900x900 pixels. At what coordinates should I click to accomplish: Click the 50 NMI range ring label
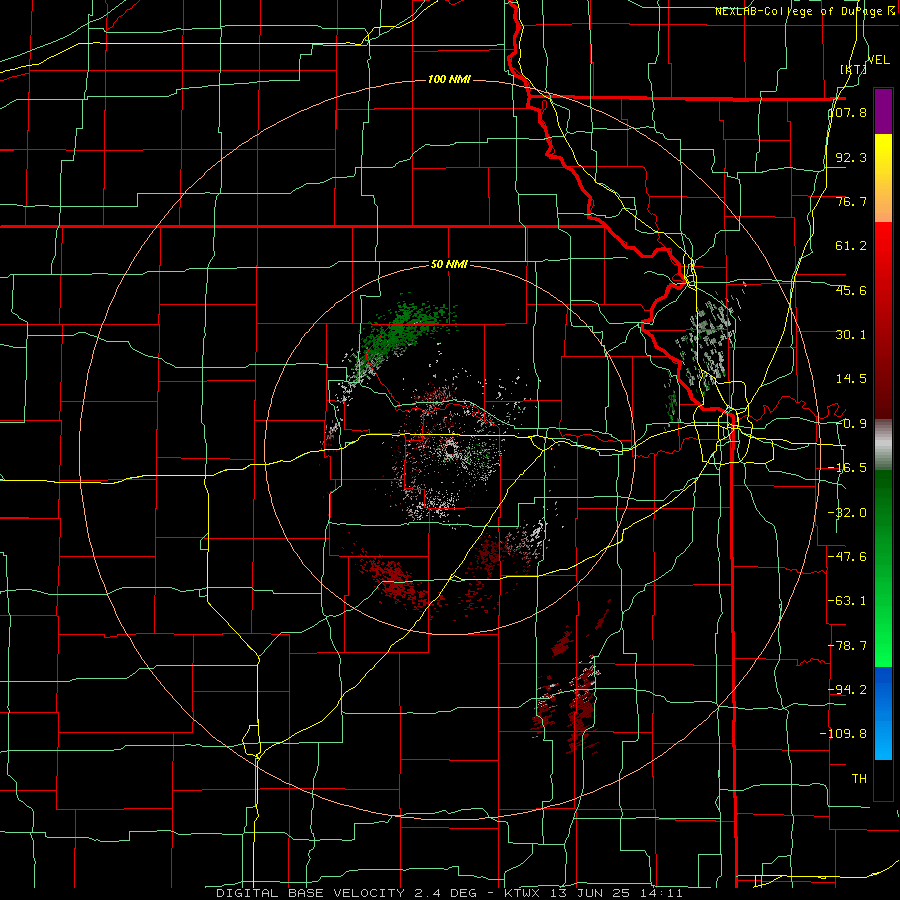449,264
